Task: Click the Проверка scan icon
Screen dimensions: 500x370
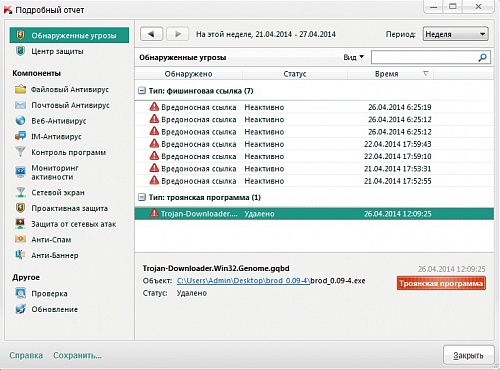Action: [x=21, y=293]
